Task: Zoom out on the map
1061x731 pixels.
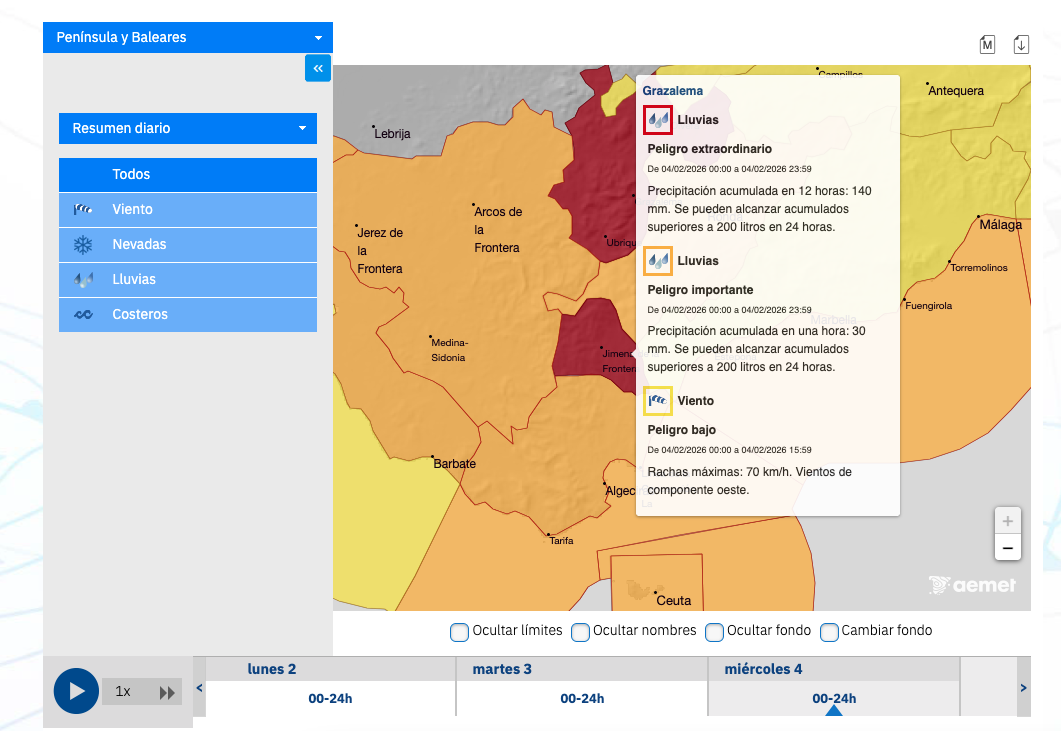Action: point(1007,548)
